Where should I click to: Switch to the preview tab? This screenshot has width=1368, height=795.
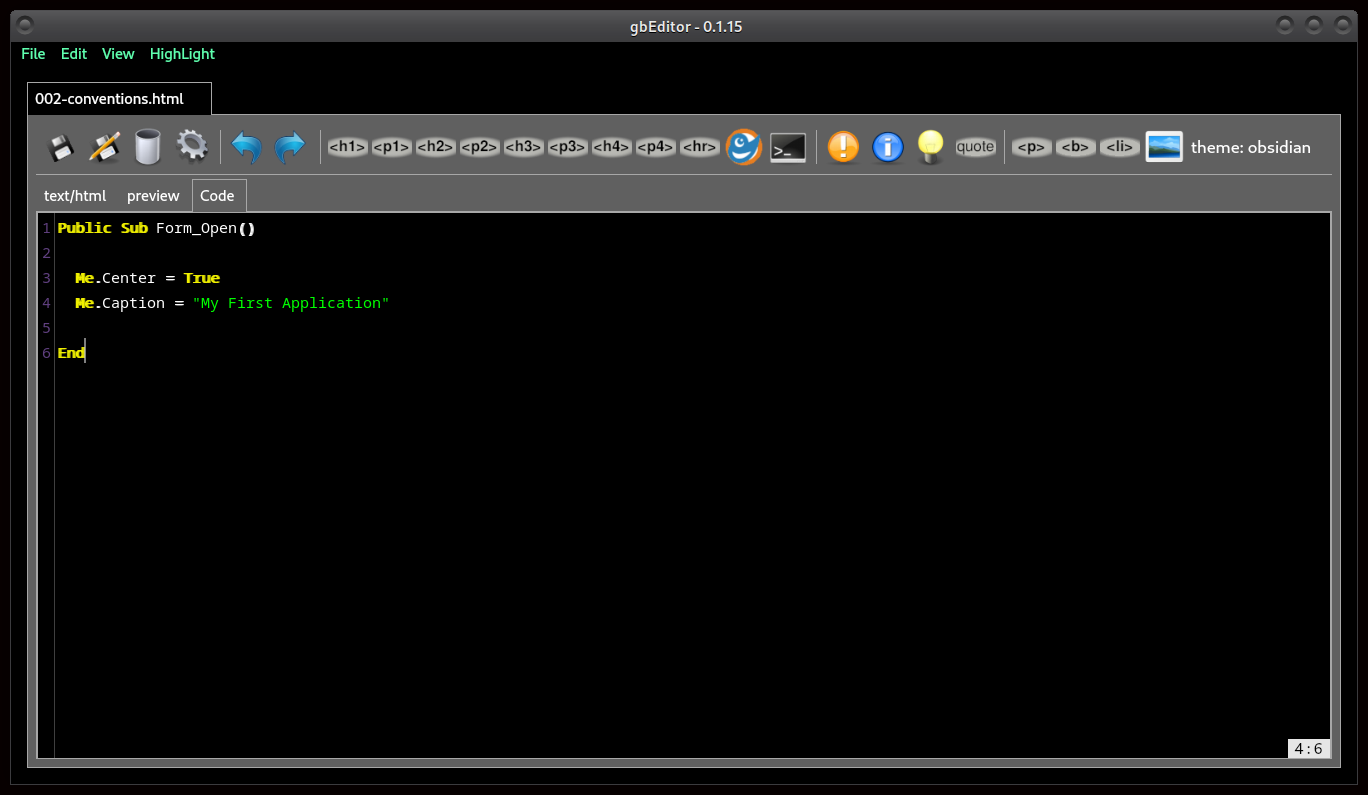(x=153, y=196)
